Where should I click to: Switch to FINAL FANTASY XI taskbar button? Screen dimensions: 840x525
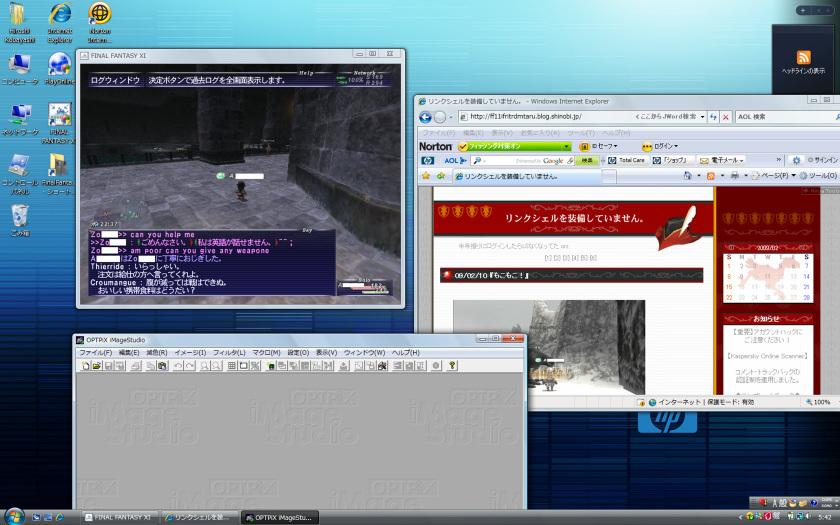[x=119, y=518]
